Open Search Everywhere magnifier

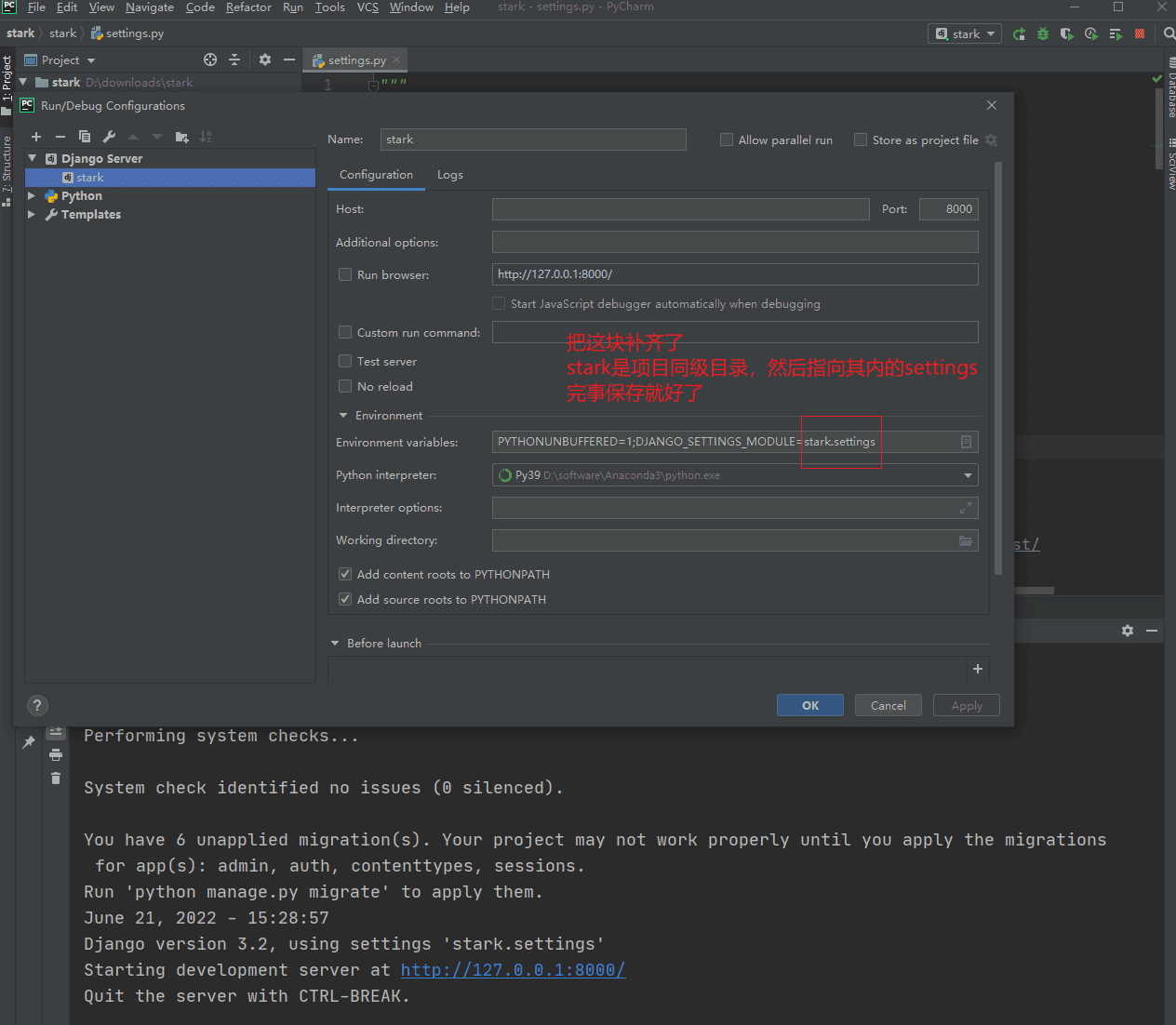coord(1169,33)
